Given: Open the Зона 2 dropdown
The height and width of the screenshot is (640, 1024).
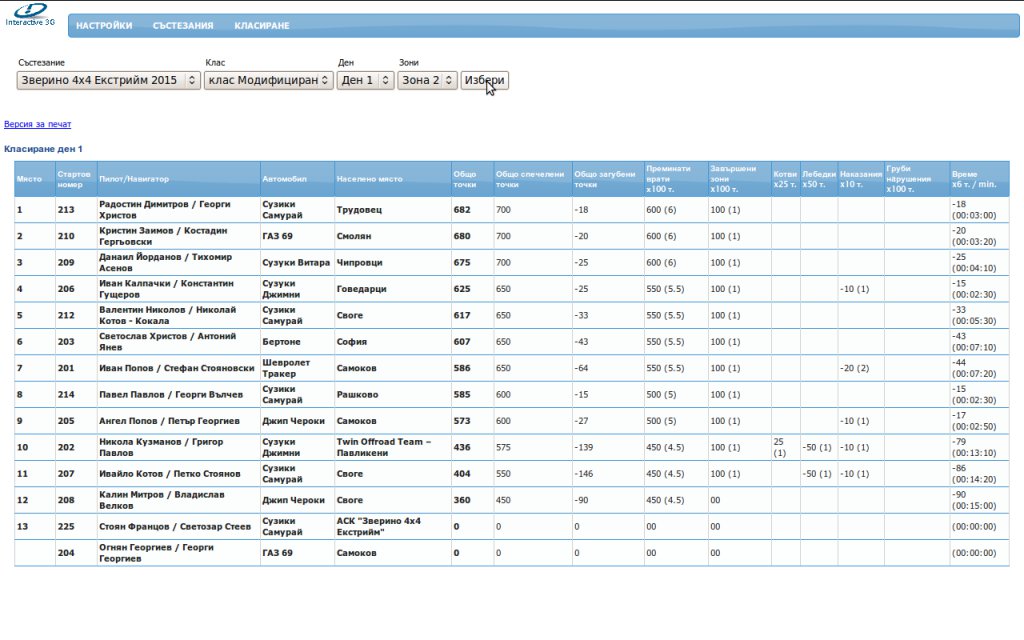Looking at the screenshot, I should (x=427, y=80).
